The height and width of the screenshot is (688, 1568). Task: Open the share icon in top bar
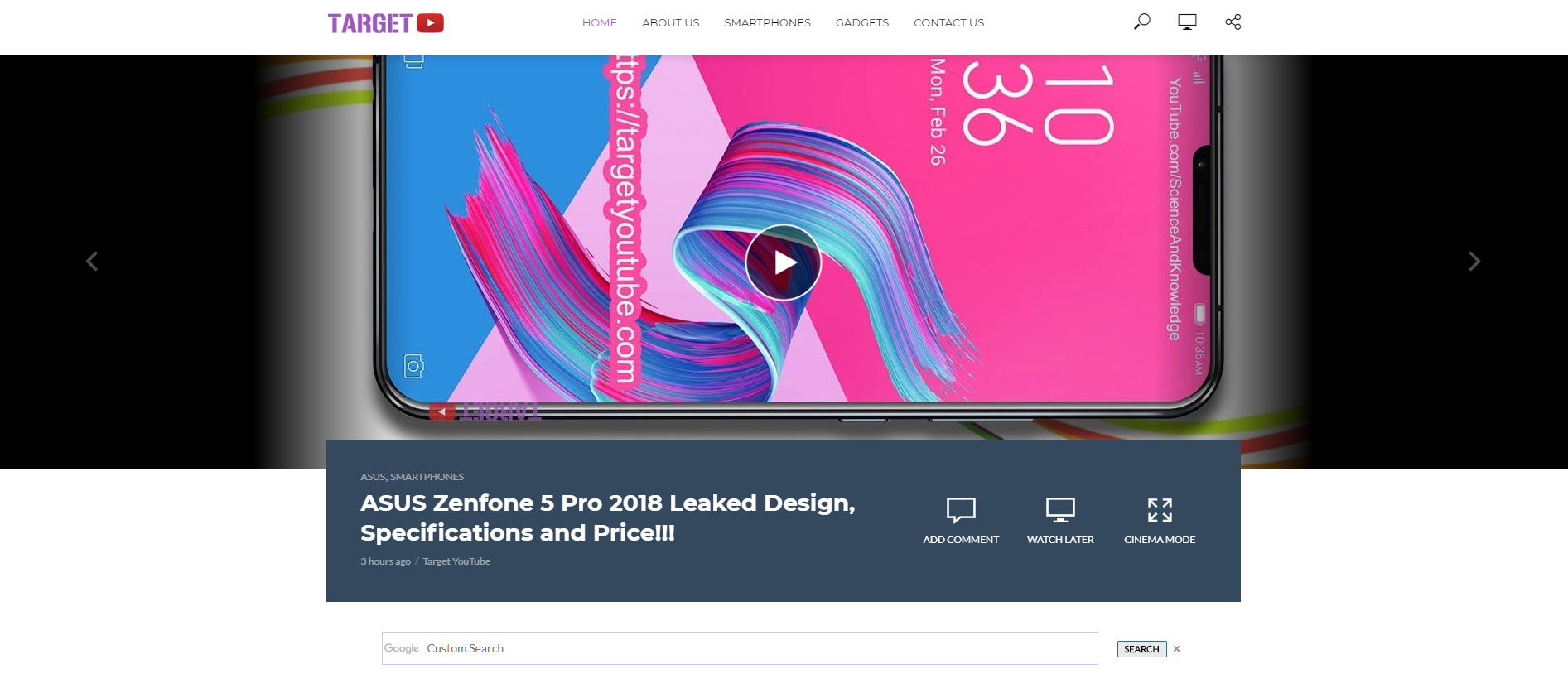(1233, 22)
